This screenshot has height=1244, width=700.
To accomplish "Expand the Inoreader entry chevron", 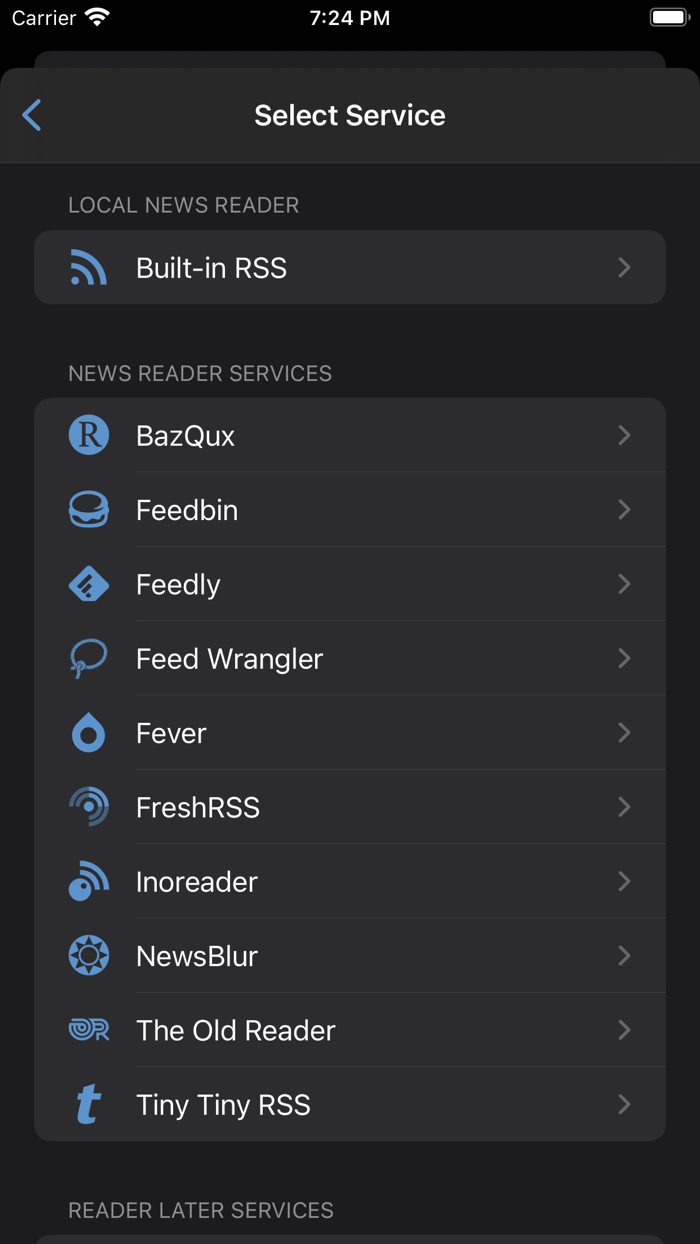I will point(624,881).
